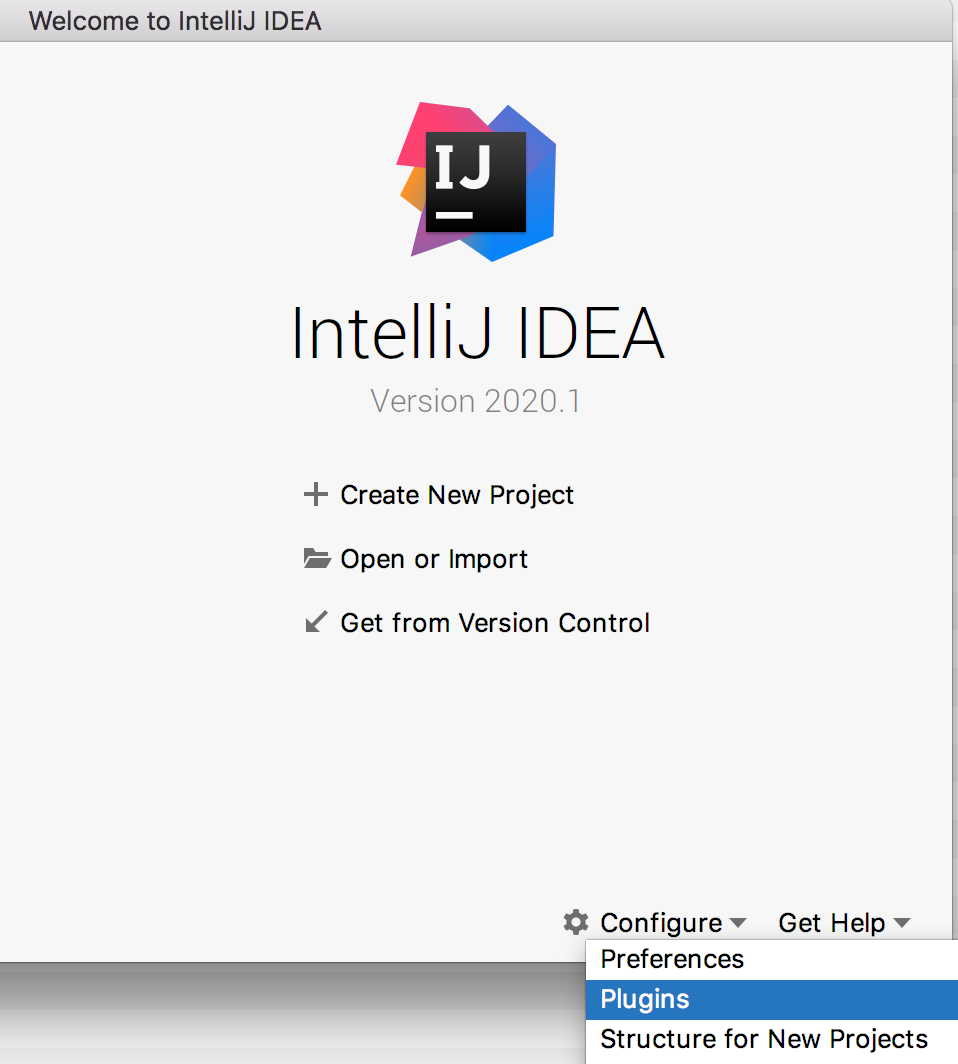Screen dimensions: 958x1064
Task: Click the arrow icon for Version Control
Action: pyautogui.click(x=316, y=623)
